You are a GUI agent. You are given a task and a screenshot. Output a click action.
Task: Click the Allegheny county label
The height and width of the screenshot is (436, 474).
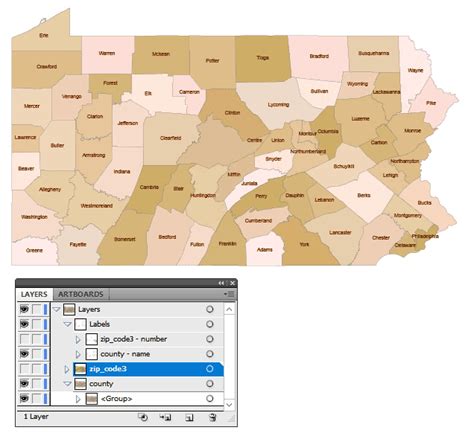pyautogui.click(x=50, y=189)
